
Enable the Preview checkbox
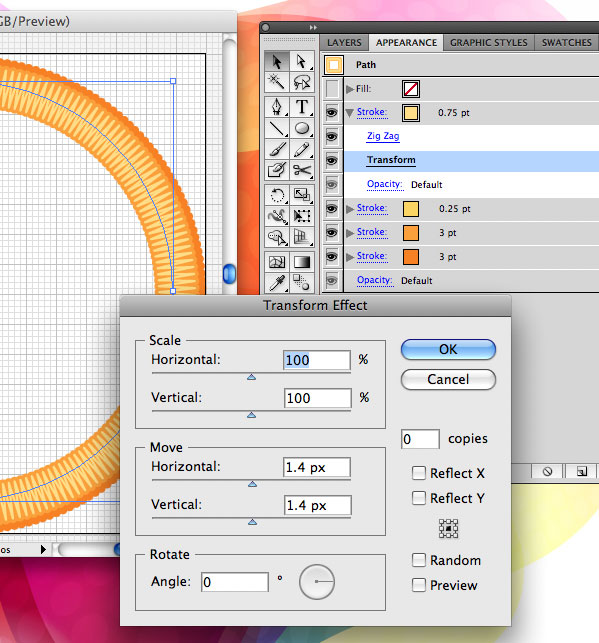pyautogui.click(x=419, y=585)
